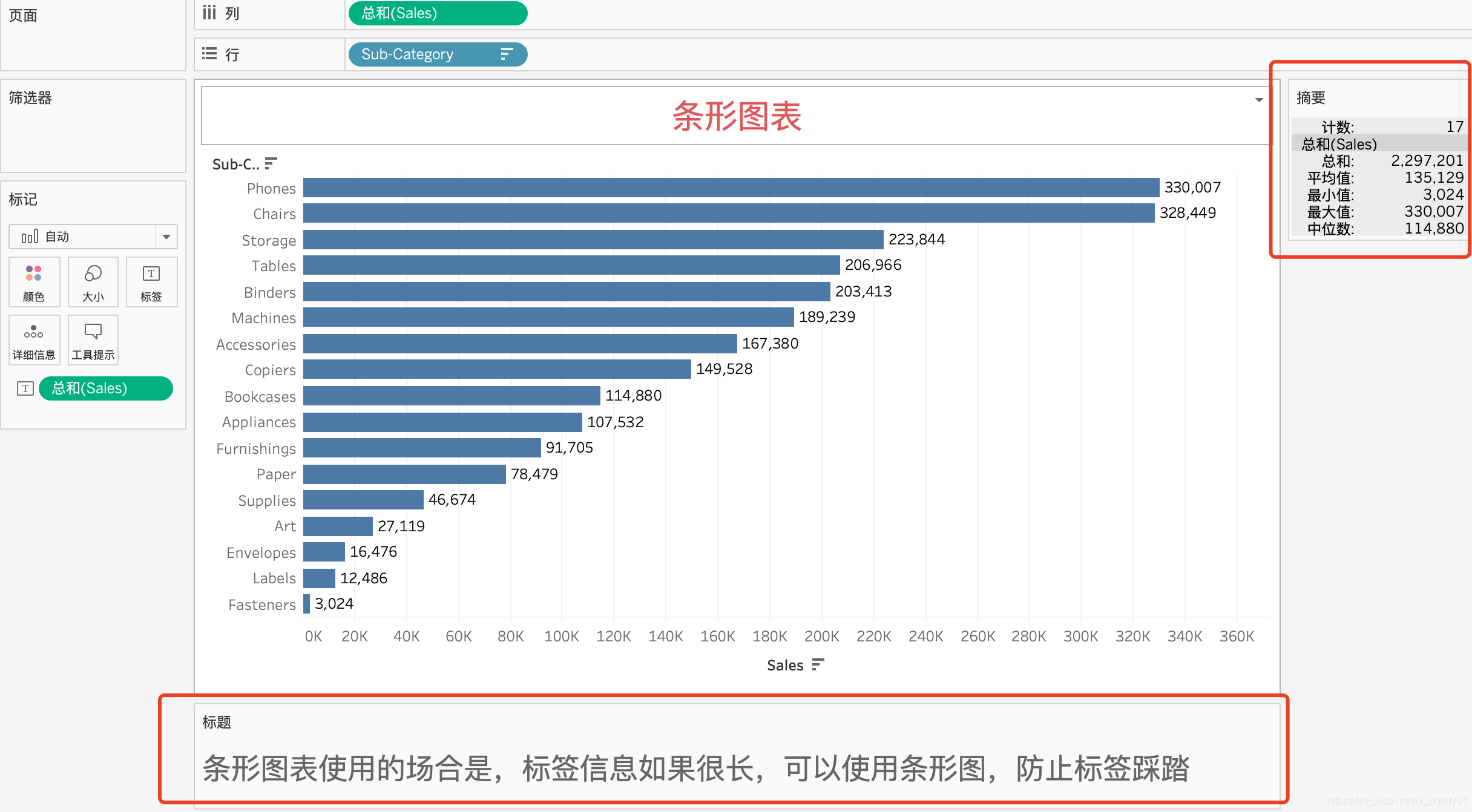Click the 330,007 bar value label

(1192, 188)
